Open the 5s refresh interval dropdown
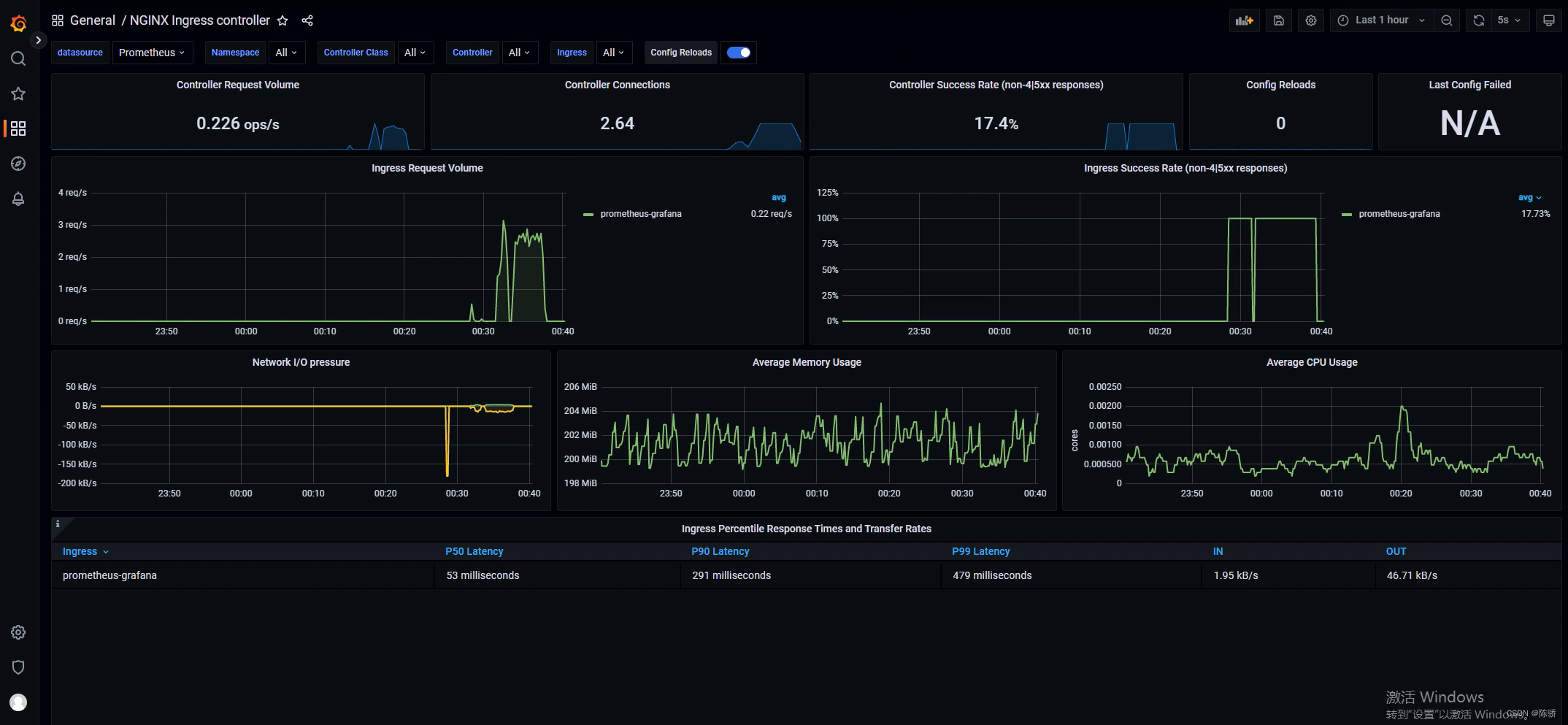Screen dimensions: 1568x725 [x=1509, y=20]
